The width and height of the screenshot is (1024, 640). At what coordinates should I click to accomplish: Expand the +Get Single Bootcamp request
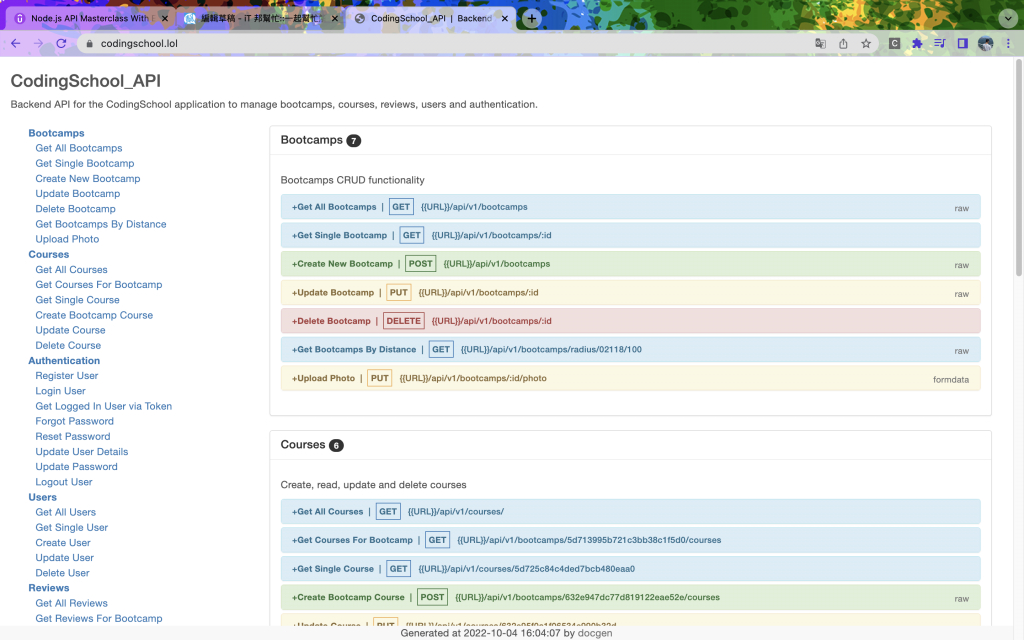[x=630, y=235]
